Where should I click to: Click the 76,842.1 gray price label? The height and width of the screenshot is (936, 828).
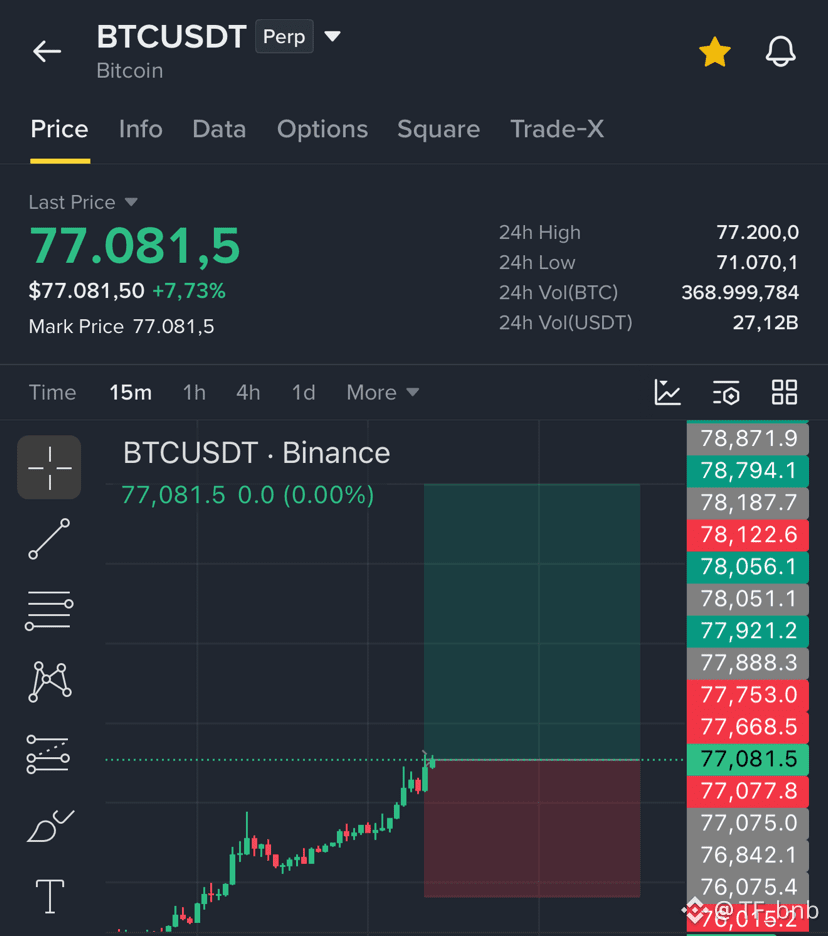tap(748, 855)
